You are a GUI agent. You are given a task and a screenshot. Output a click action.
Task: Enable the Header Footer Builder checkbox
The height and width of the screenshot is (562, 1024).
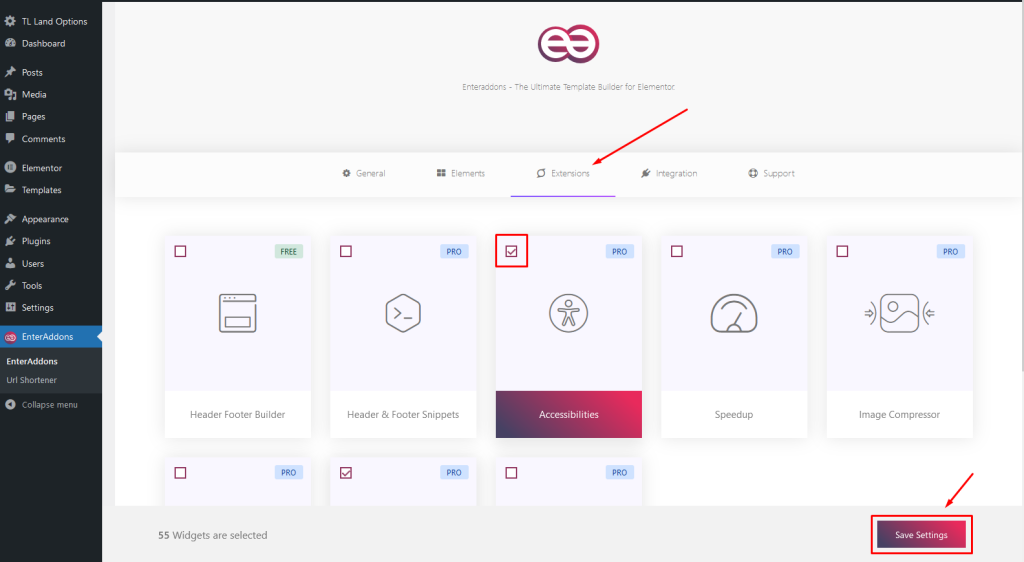180,251
